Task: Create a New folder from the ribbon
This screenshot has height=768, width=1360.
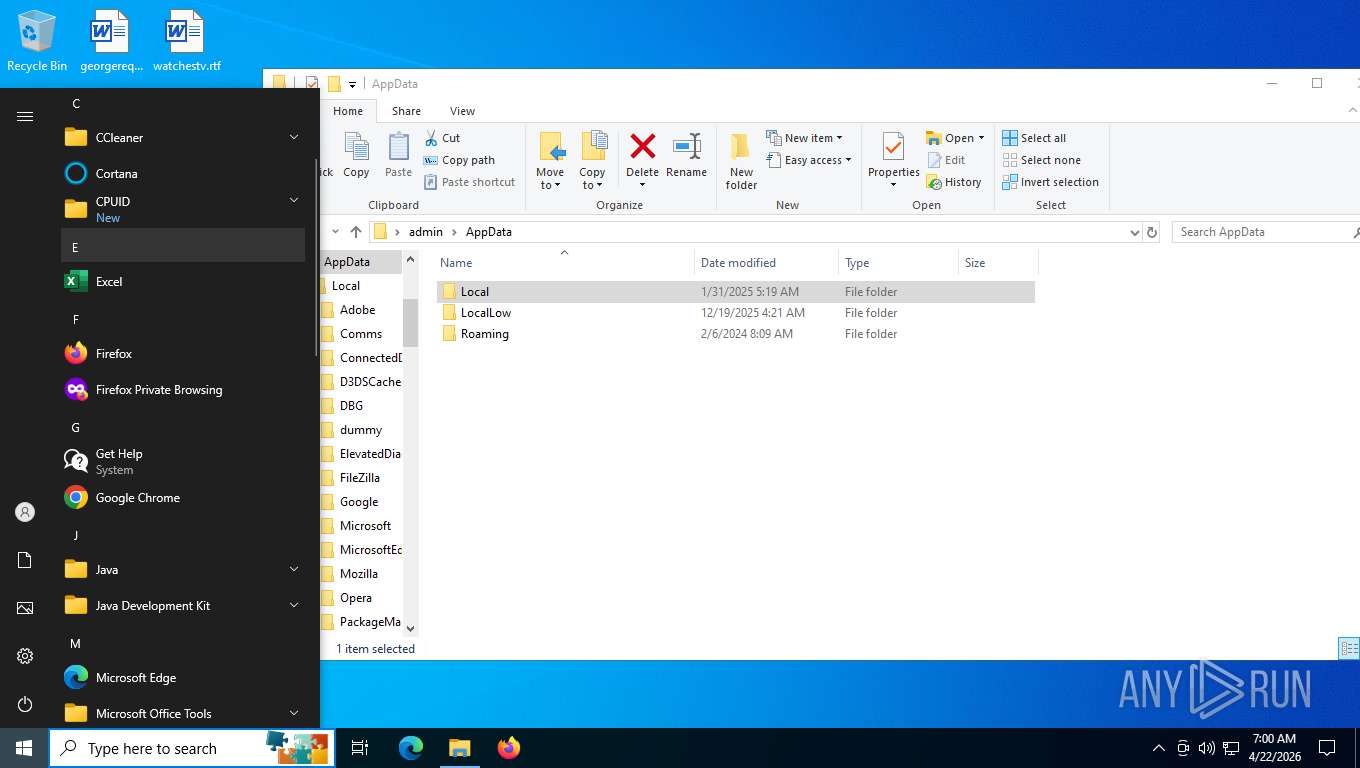Action: 741,160
